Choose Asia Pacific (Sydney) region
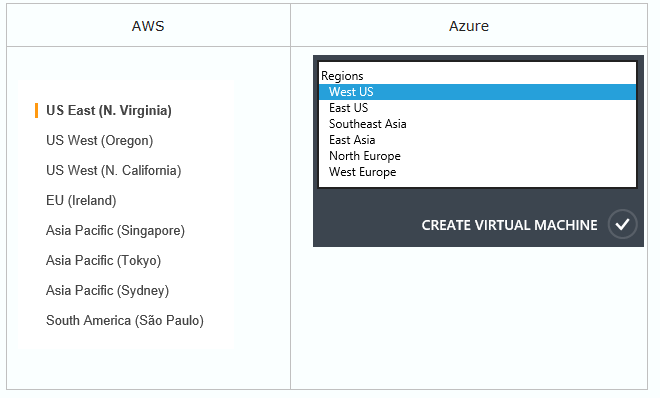 (107, 290)
